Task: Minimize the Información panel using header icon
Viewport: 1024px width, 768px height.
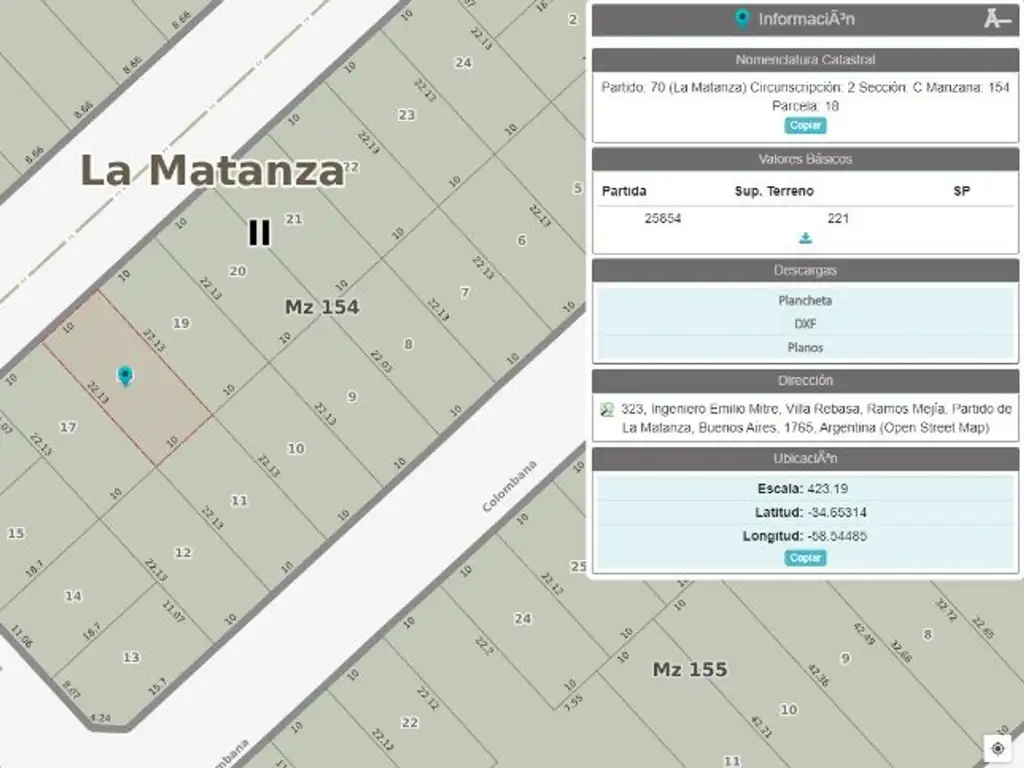Action: coord(996,19)
